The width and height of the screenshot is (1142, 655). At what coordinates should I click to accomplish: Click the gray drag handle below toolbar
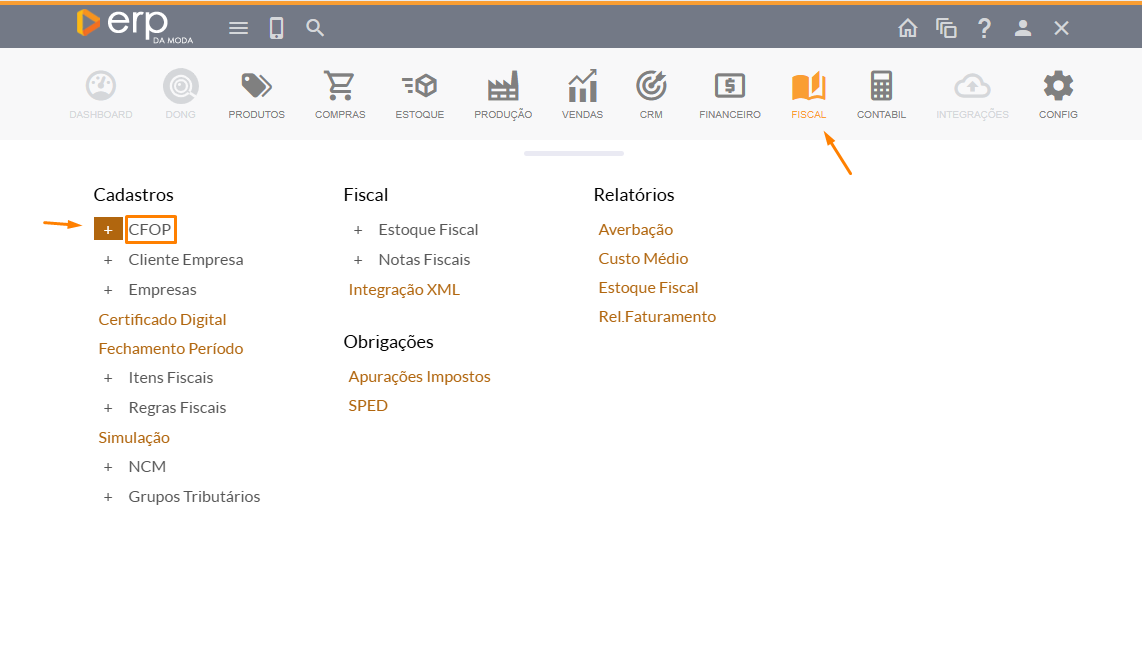pyautogui.click(x=573, y=154)
